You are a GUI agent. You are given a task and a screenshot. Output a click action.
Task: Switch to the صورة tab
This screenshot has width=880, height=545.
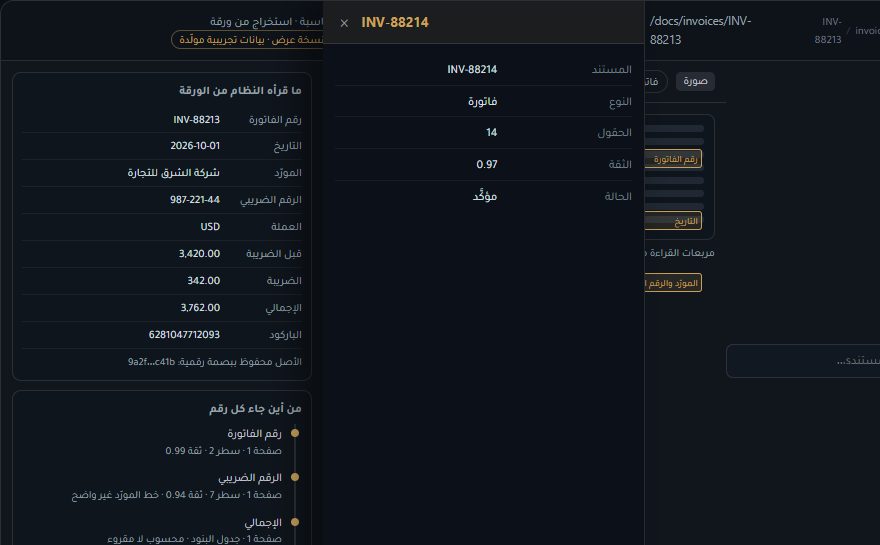pos(695,81)
